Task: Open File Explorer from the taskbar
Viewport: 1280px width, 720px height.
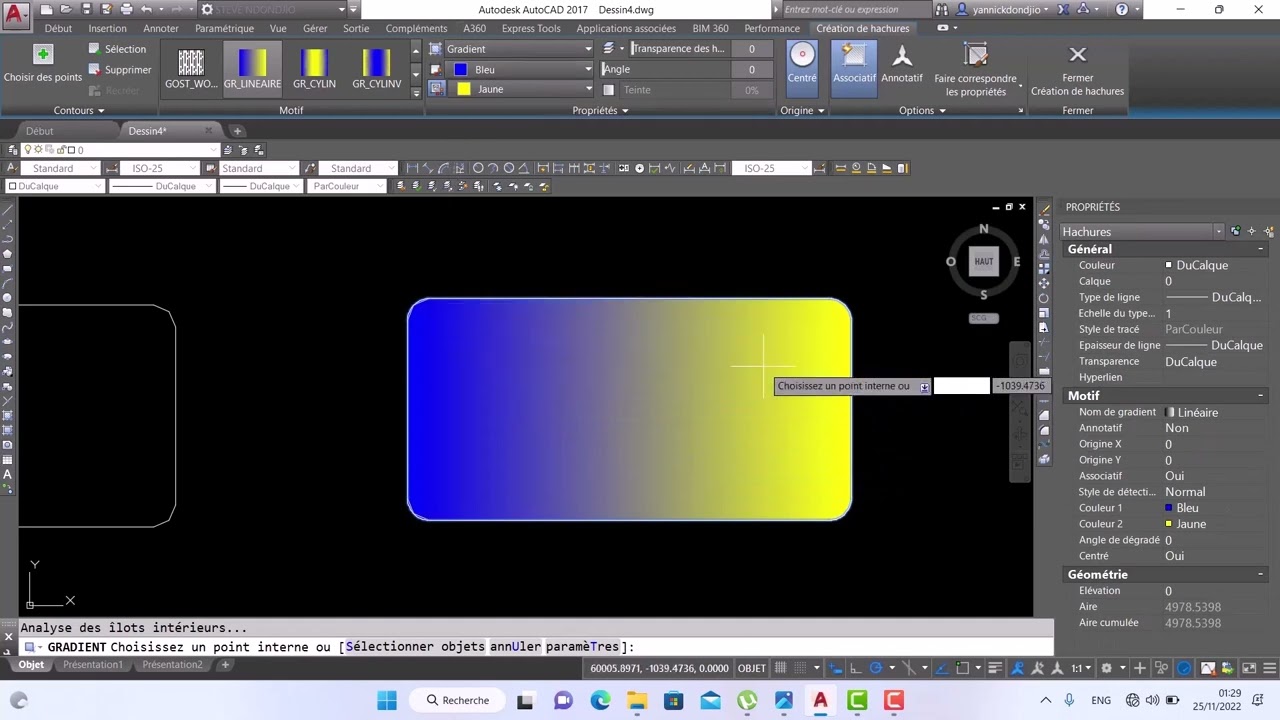Action: tap(636, 700)
